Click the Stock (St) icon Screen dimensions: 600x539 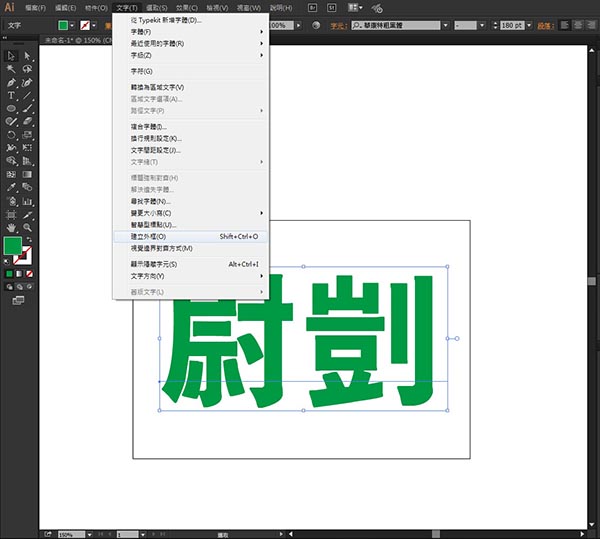(332, 7)
